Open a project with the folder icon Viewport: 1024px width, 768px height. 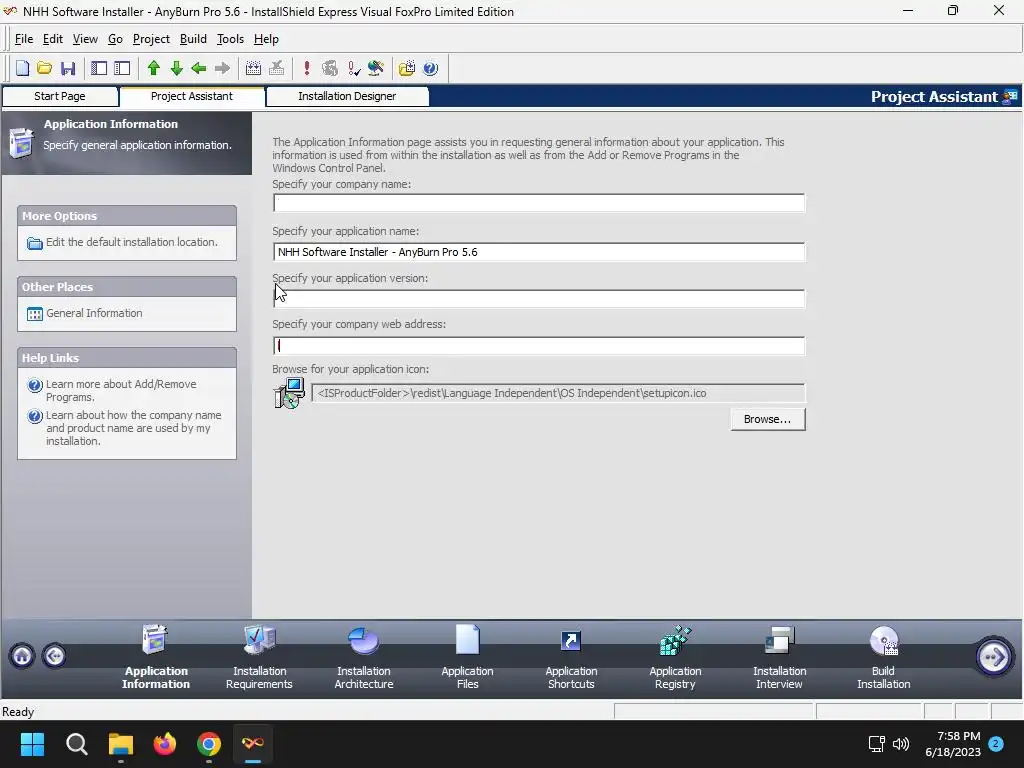[44, 68]
